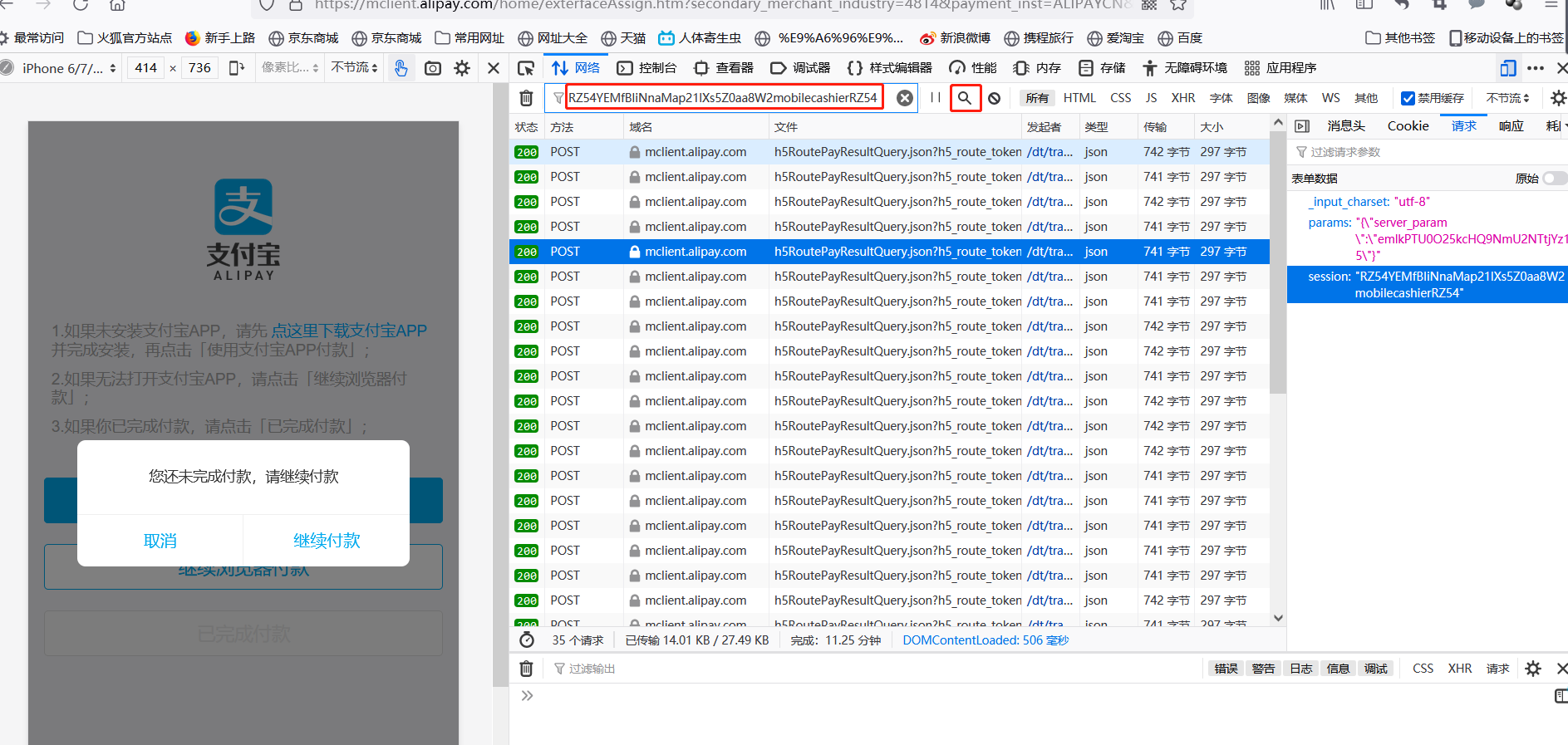1568x745 pixels.
Task: Open the Network (网络) panel tab
Action: [x=576, y=68]
